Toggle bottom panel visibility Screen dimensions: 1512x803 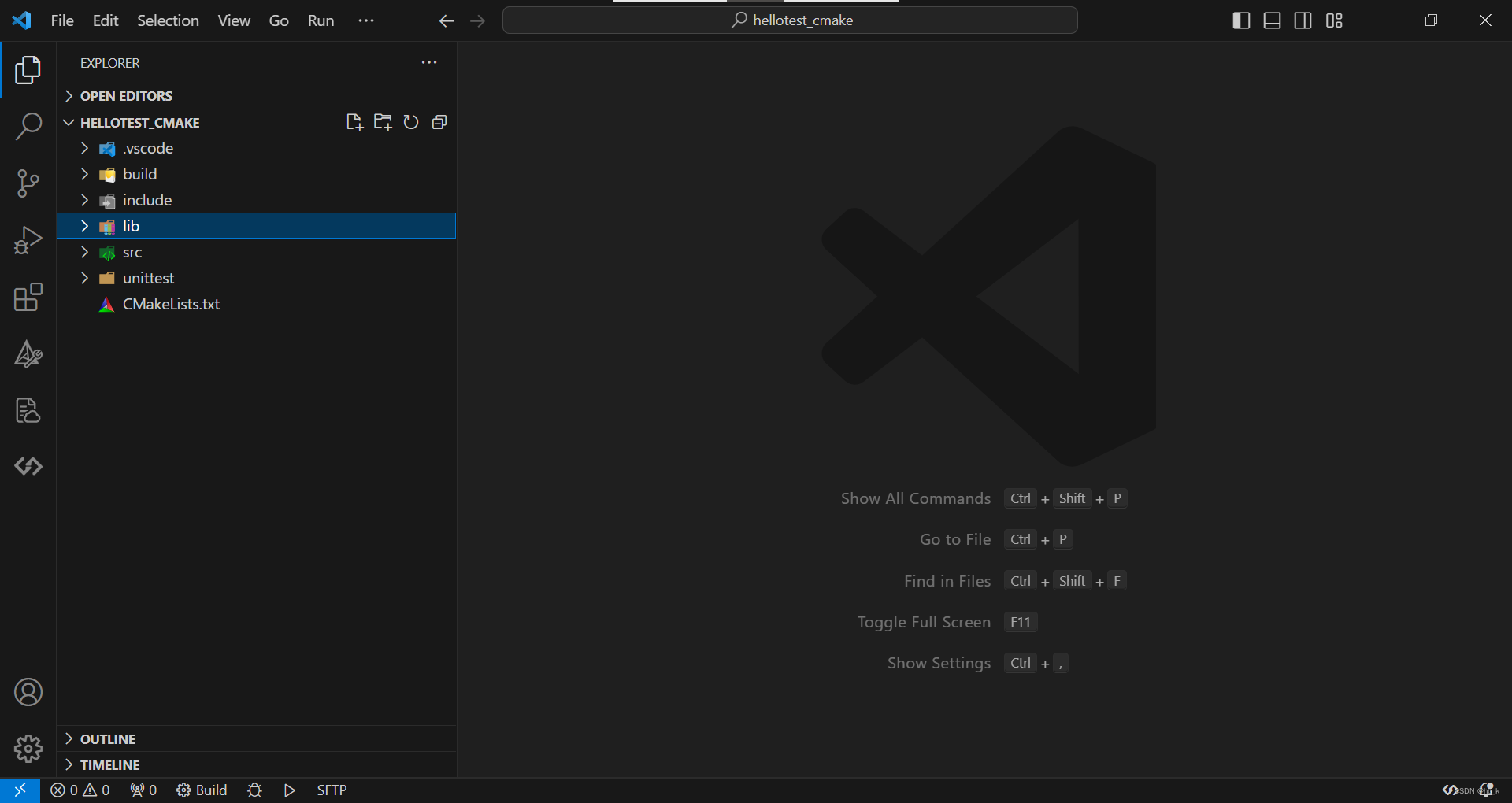tap(1272, 20)
